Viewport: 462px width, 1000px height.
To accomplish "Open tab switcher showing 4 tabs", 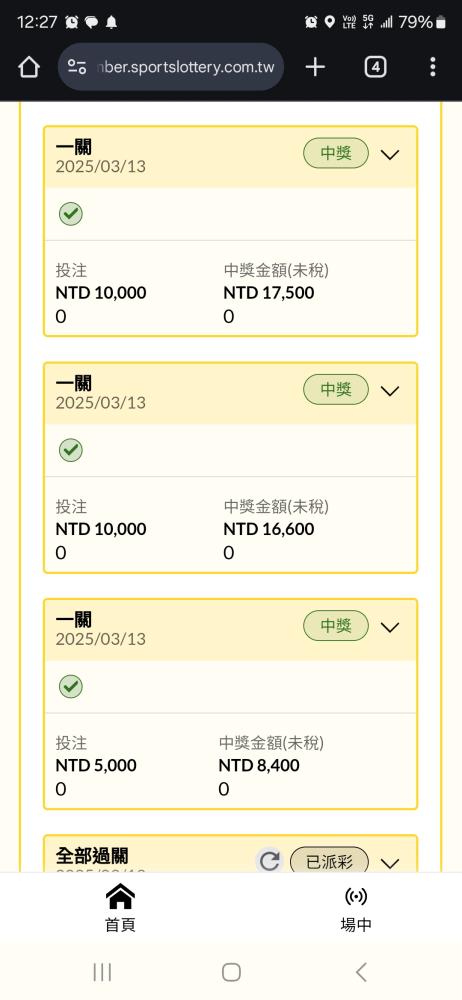I will click(375, 67).
